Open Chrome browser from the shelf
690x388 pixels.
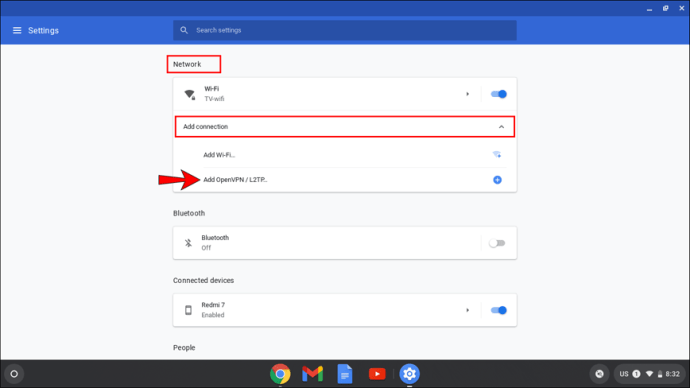(x=280, y=374)
